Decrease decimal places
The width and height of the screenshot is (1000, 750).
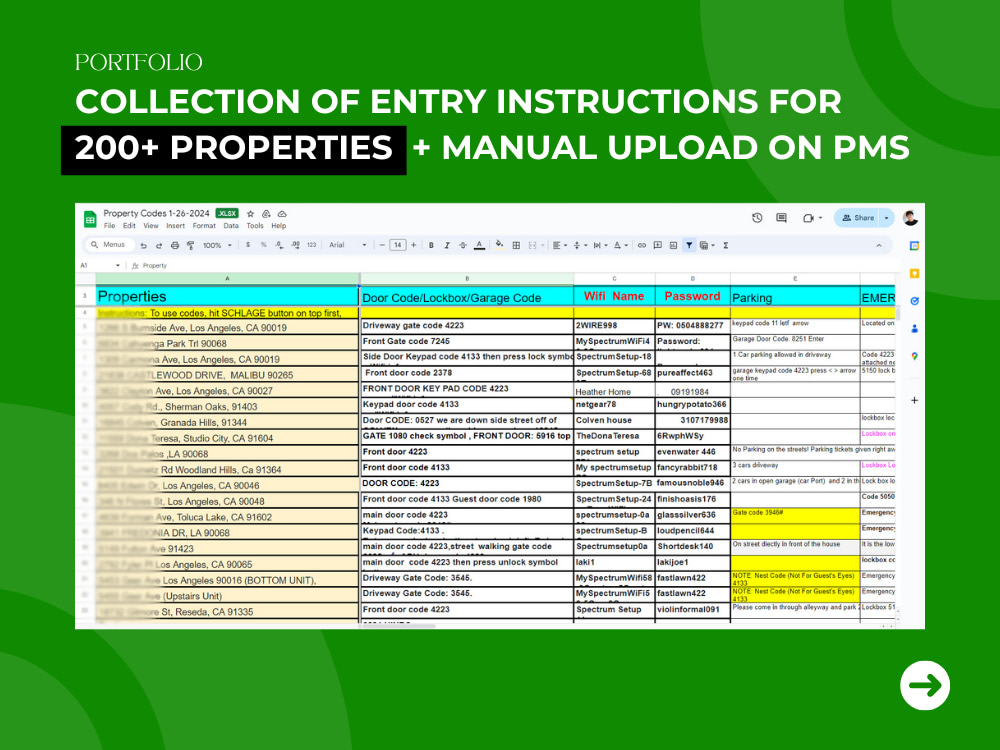279,245
